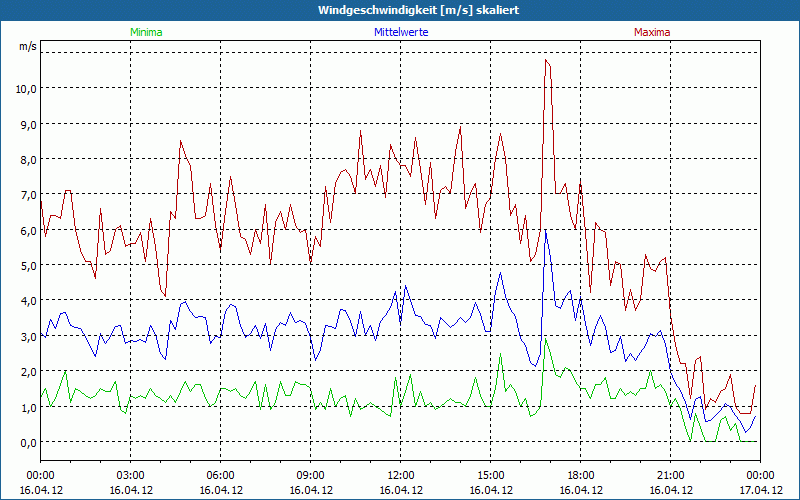
Task: Click the 10,0 y-axis value
Action: click(x=27, y=88)
